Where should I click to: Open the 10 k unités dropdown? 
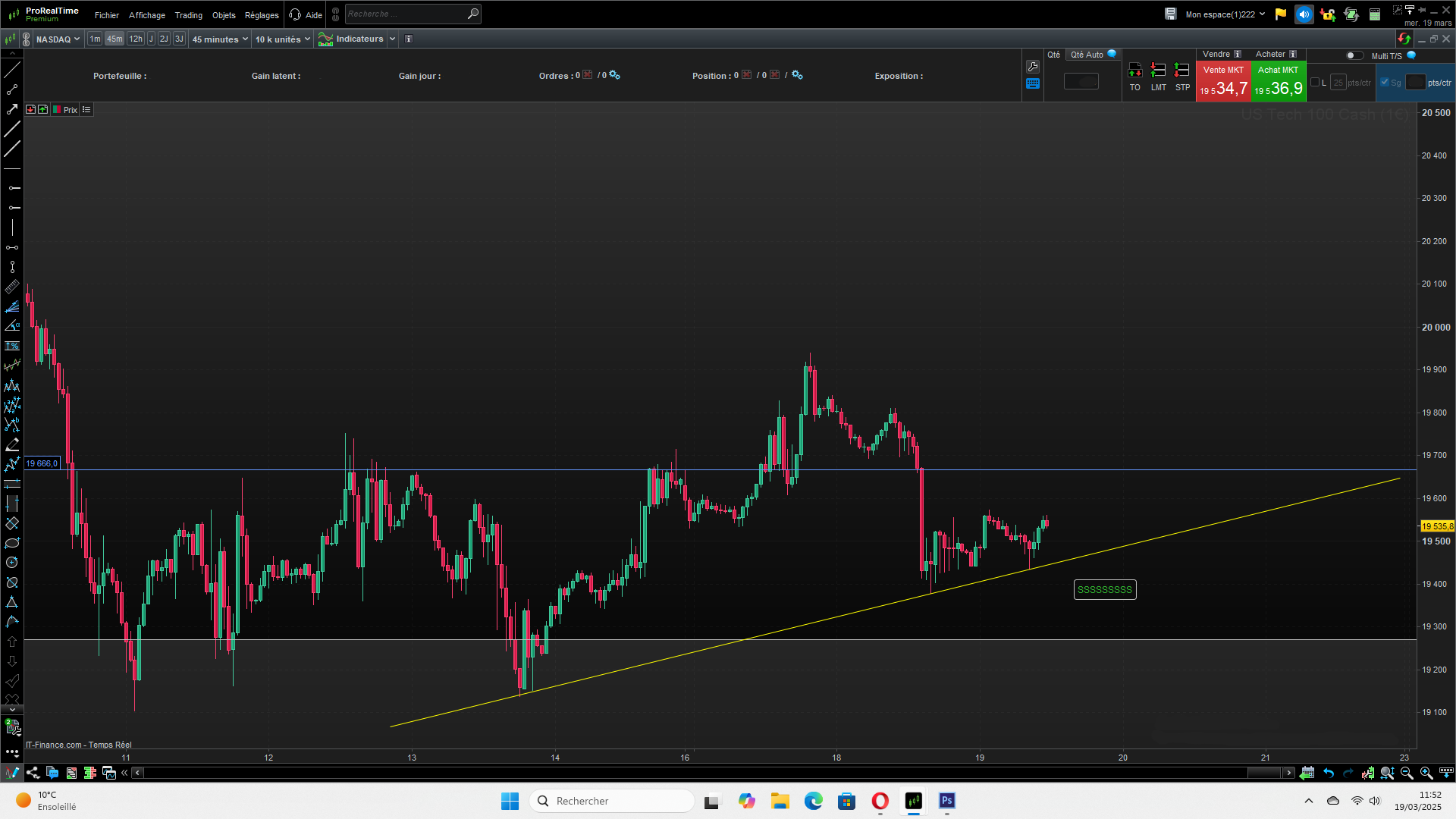coord(282,39)
